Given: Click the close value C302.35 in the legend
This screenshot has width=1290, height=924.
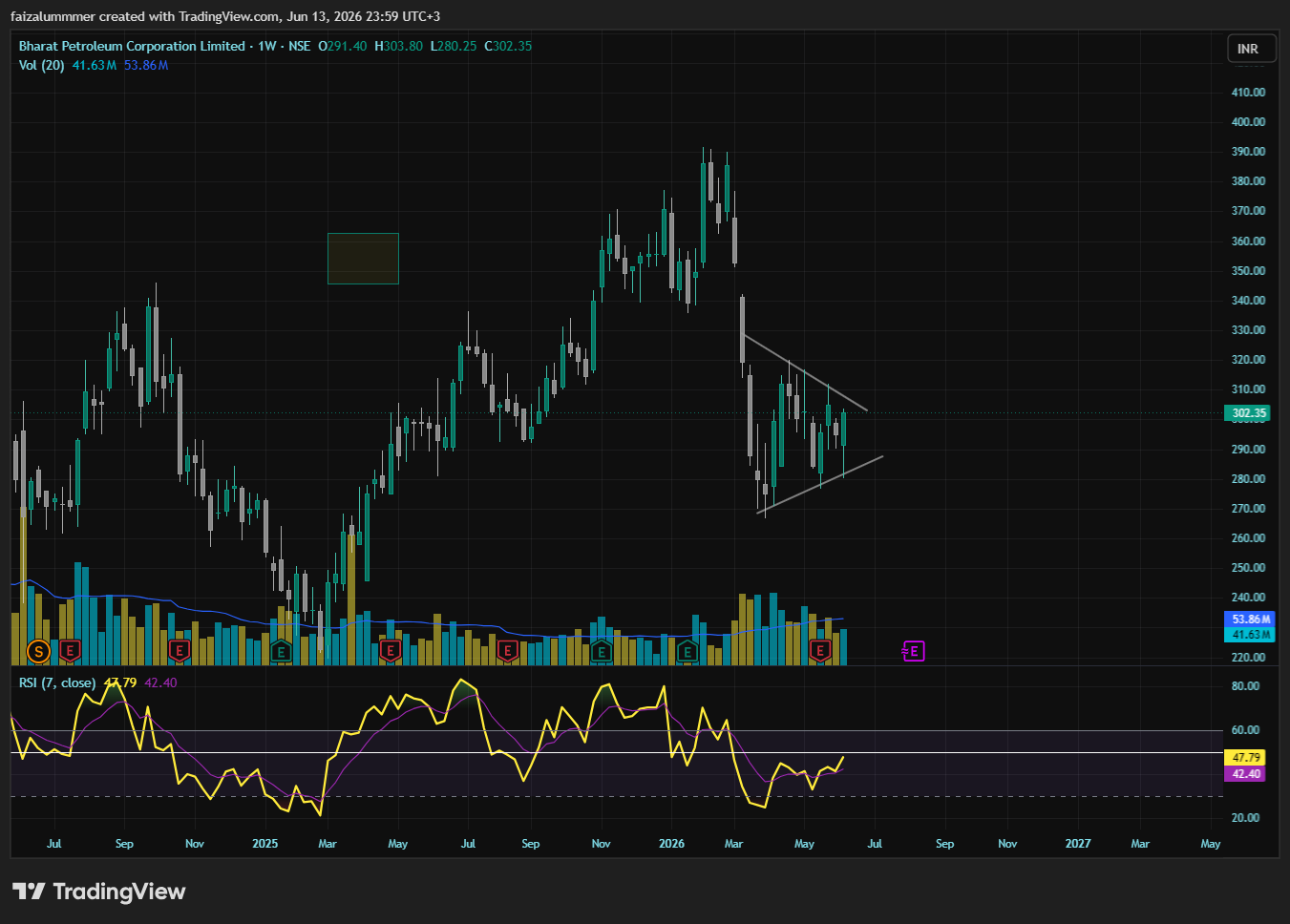Looking at the screenshot, I should [x=508, y=46].
